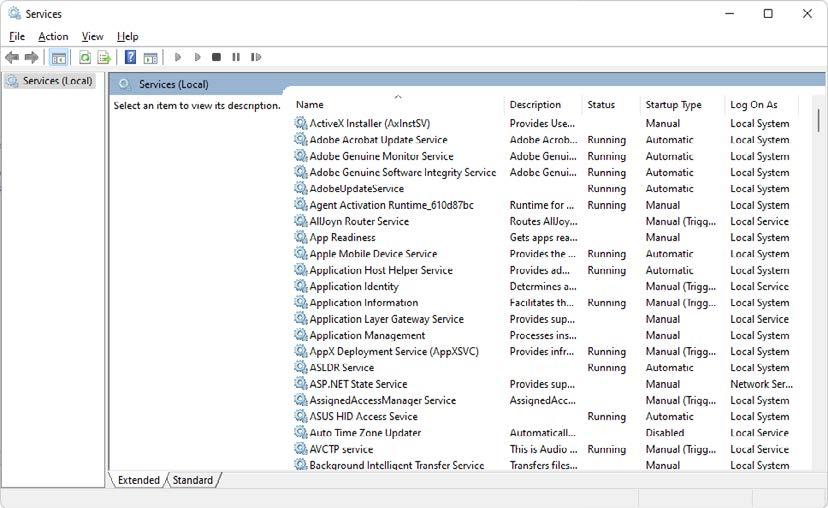Sort by the Description column header
Viewport: 828px width, 508px height.
[x=543, y=105]
